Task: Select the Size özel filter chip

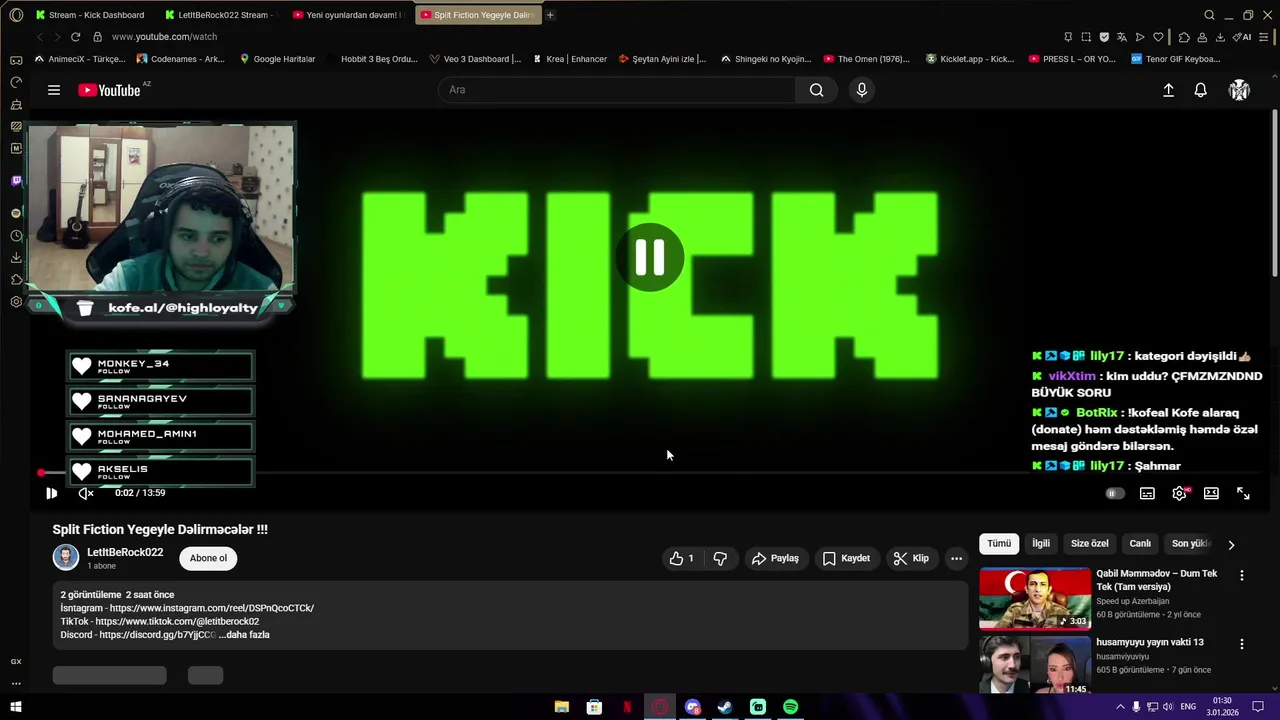Action: pos(1089,544)
